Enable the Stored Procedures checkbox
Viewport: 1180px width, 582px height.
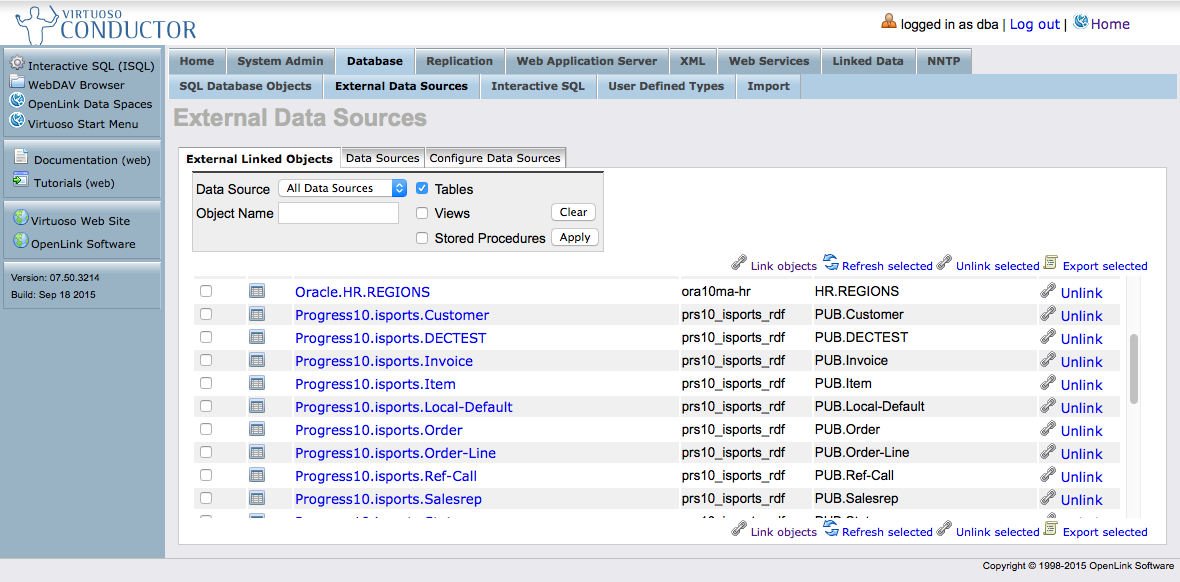point(422,238)
